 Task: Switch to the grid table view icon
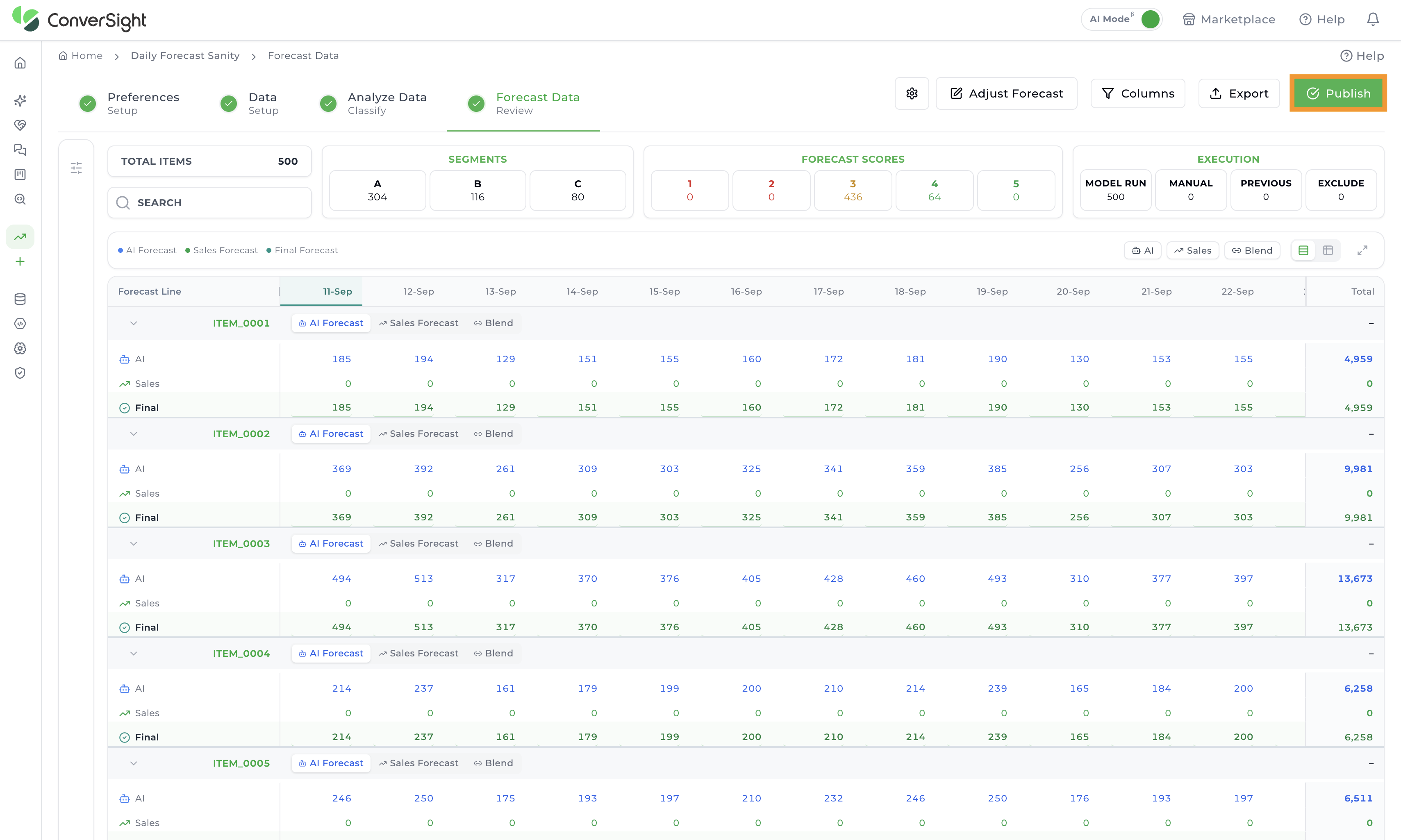coord(1328,250)
